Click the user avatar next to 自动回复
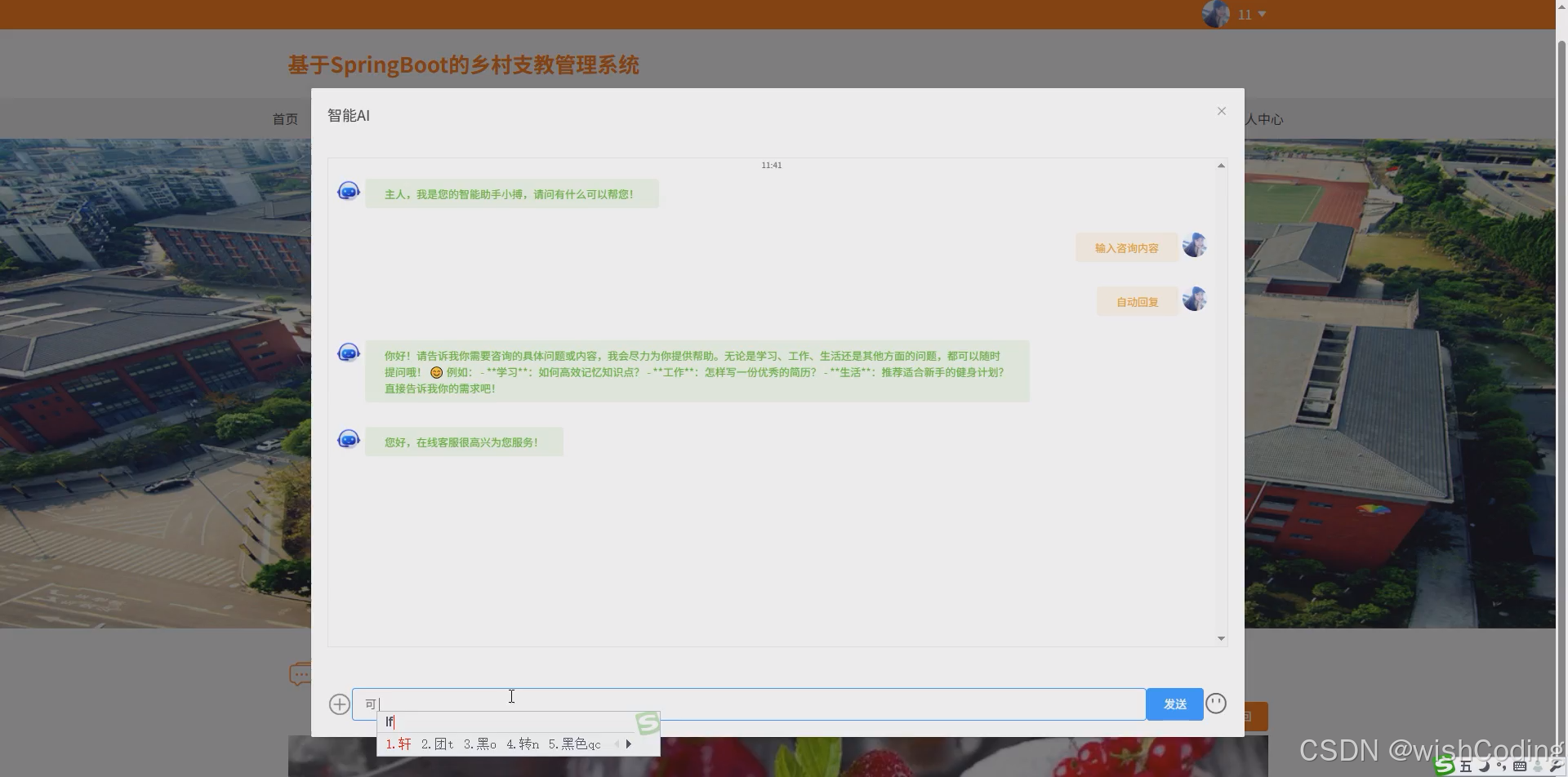Viewport: 1568px width, 777px height. tap(1195, 299)
